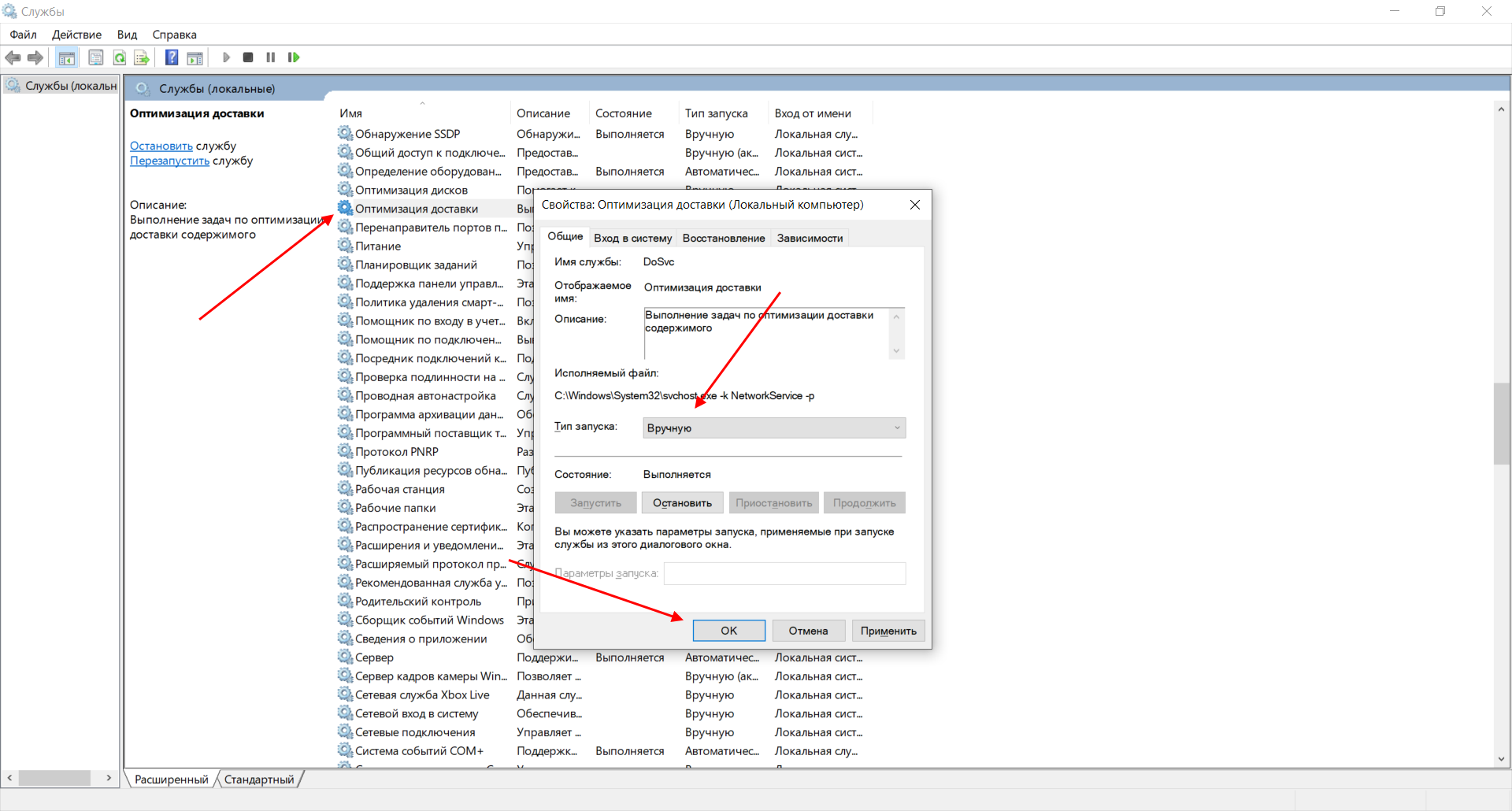Switch to the Расширенный view tab
Image resolution: width=1512 pixels, height=811 pixels.
pos(171,780)
